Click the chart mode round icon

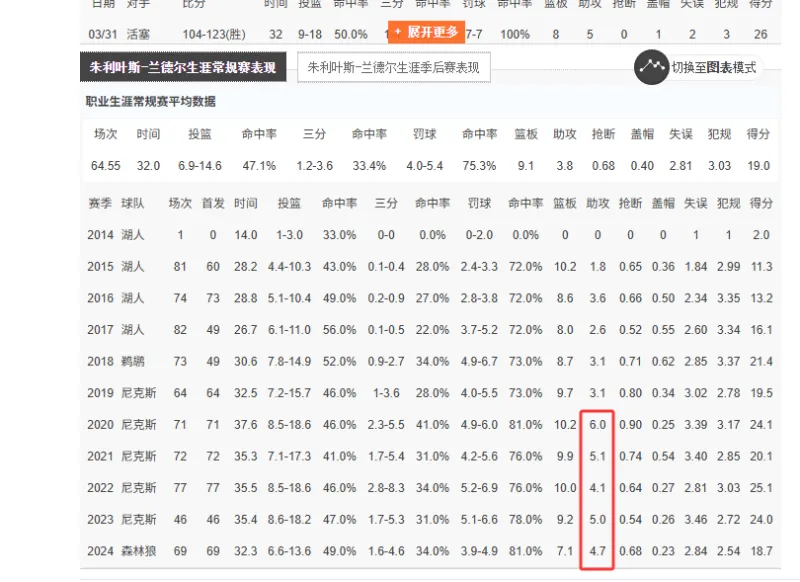pos(652,67)
